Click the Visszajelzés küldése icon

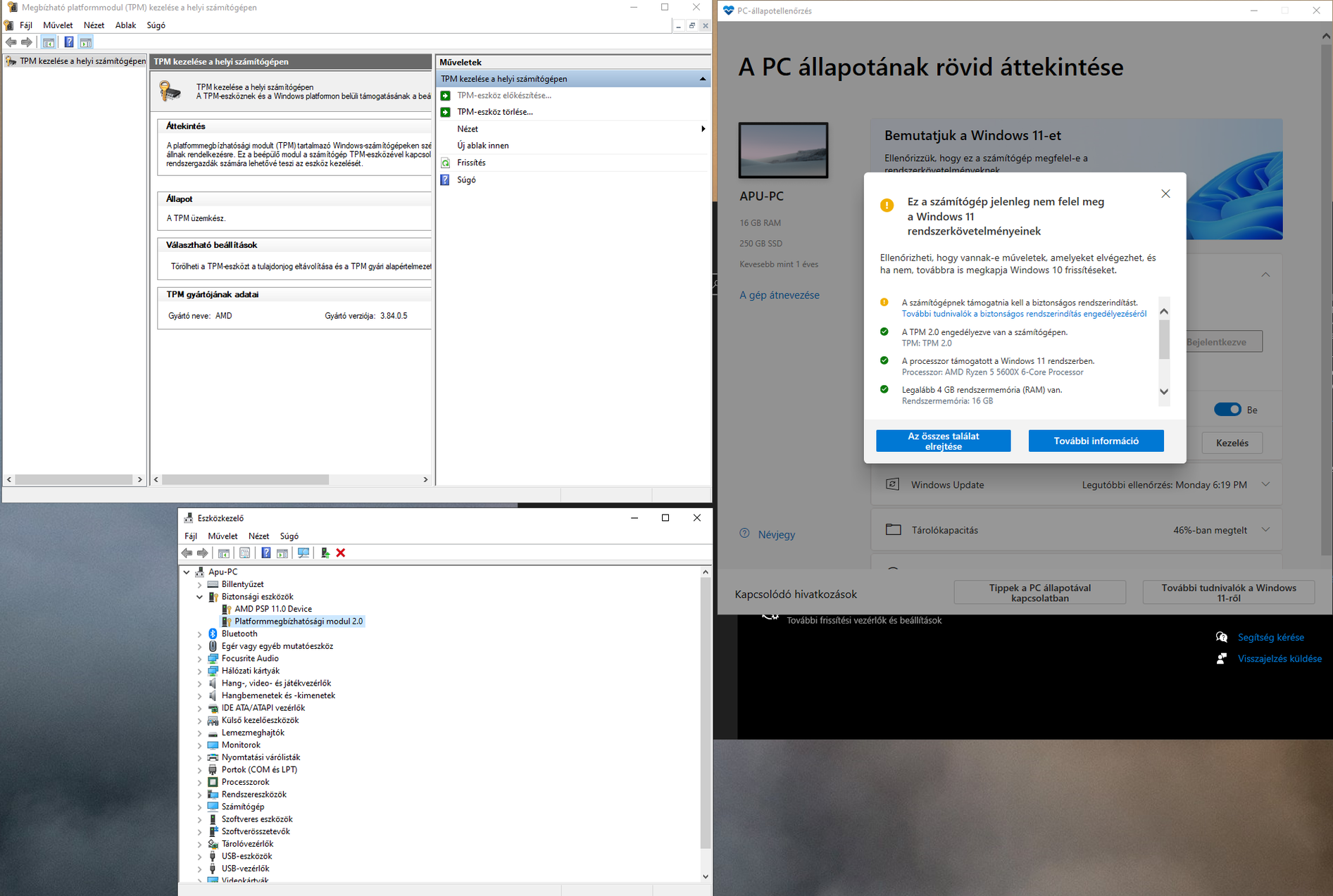pos(1222,659)
